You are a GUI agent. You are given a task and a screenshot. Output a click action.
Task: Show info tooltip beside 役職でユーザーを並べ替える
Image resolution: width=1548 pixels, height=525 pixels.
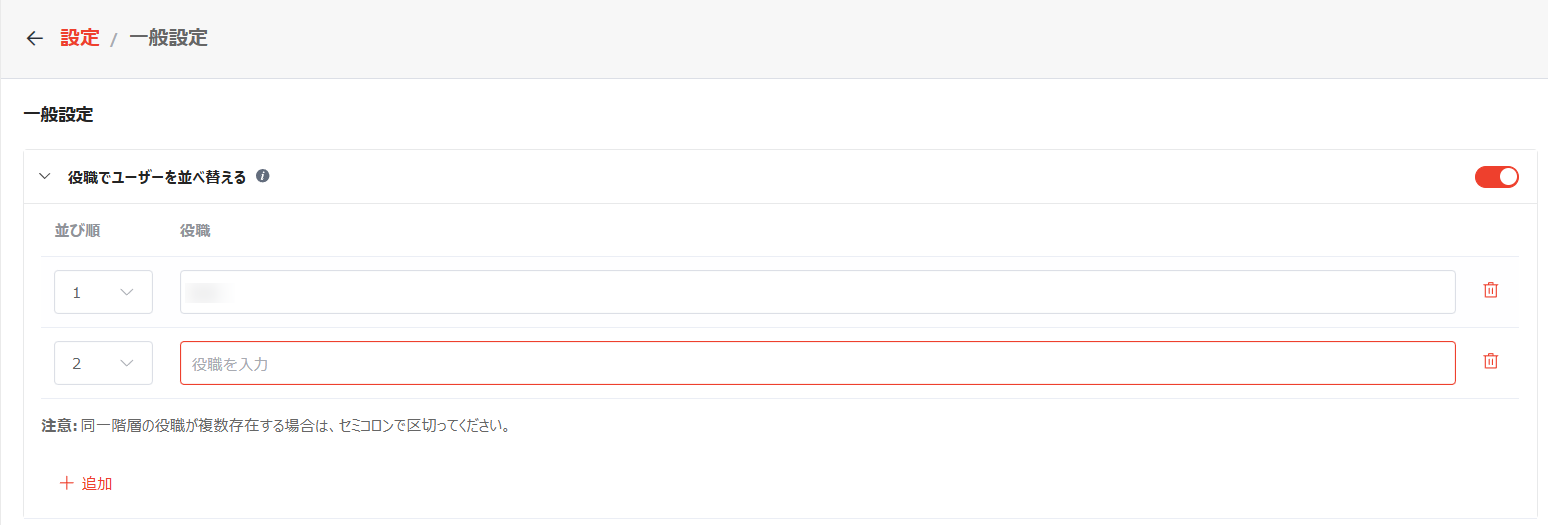click(263, 176)
